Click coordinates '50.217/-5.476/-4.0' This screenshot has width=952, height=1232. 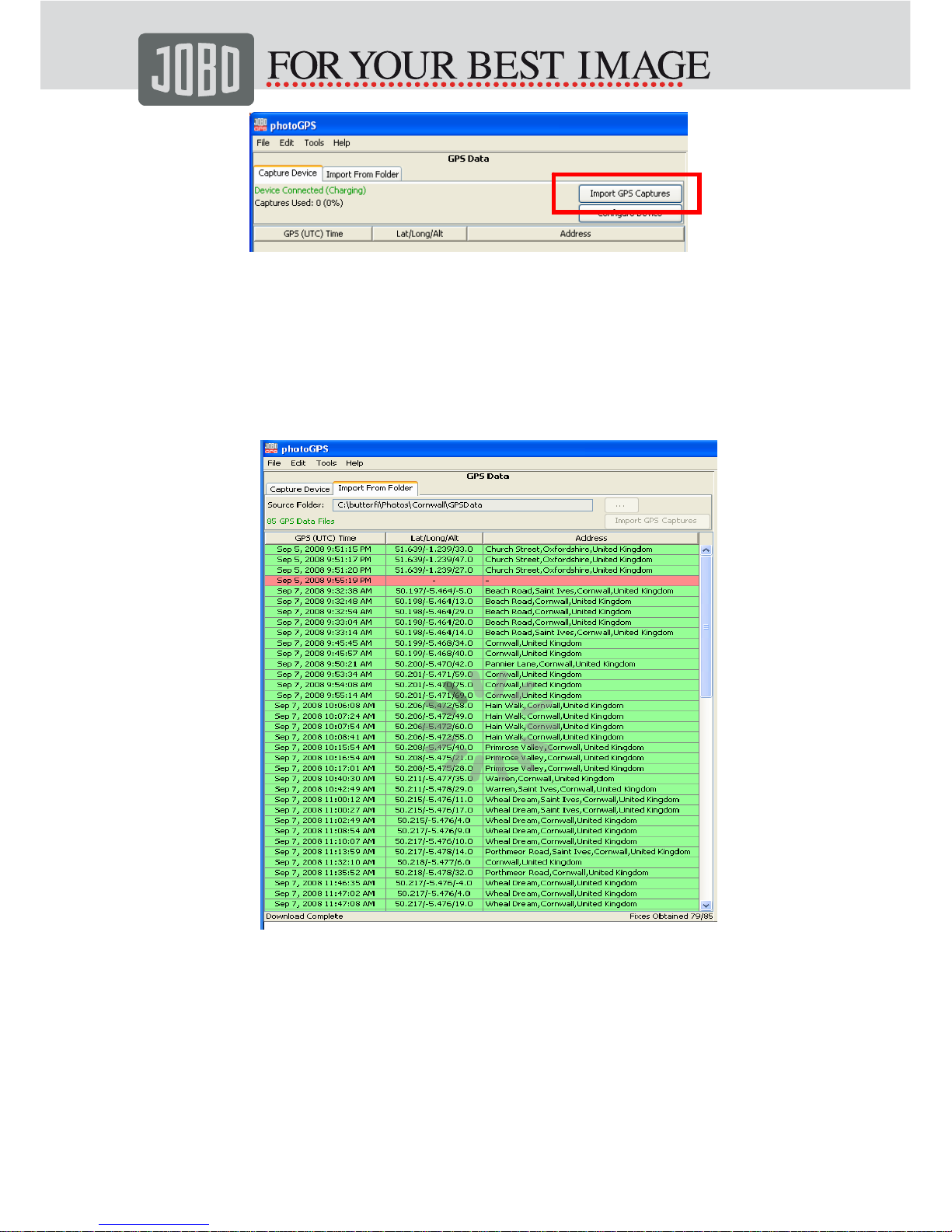(x=434, y=883)
